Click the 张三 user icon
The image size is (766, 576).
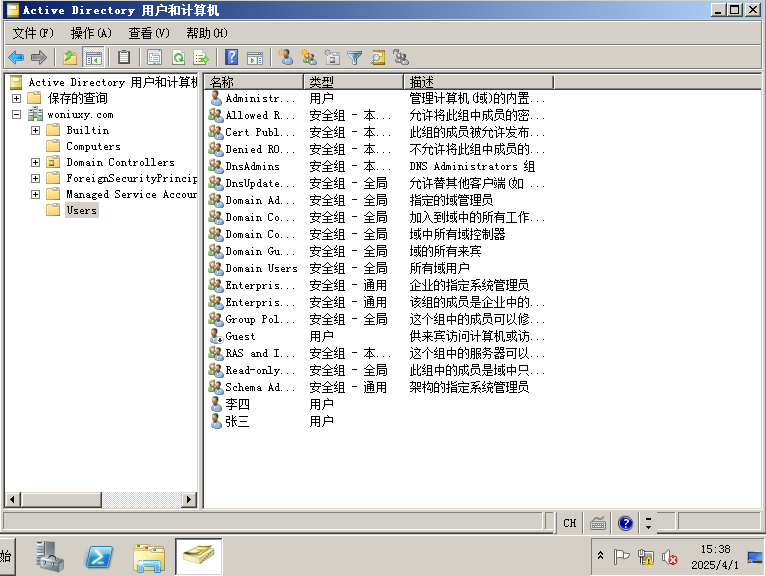[x=216, y=421]
